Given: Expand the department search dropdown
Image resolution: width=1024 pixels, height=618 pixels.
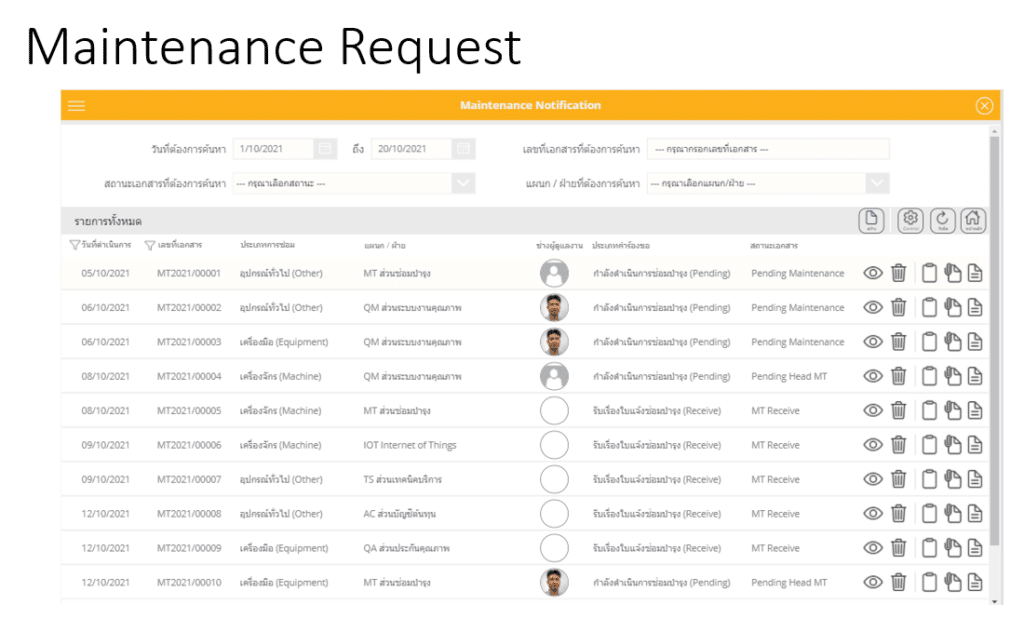Looking at the screenshot, I should (x=877, y=184).
